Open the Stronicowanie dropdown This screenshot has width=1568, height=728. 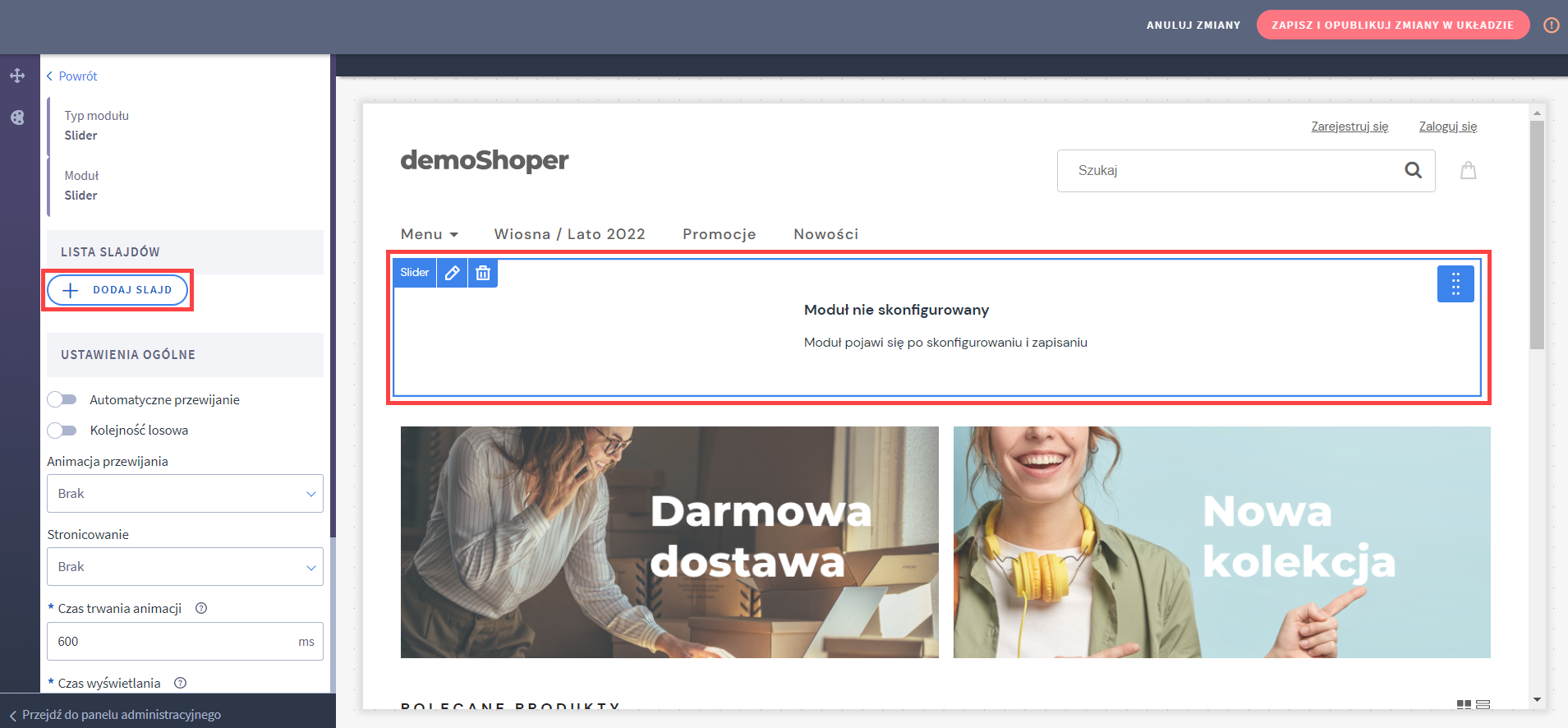(185, 567)
